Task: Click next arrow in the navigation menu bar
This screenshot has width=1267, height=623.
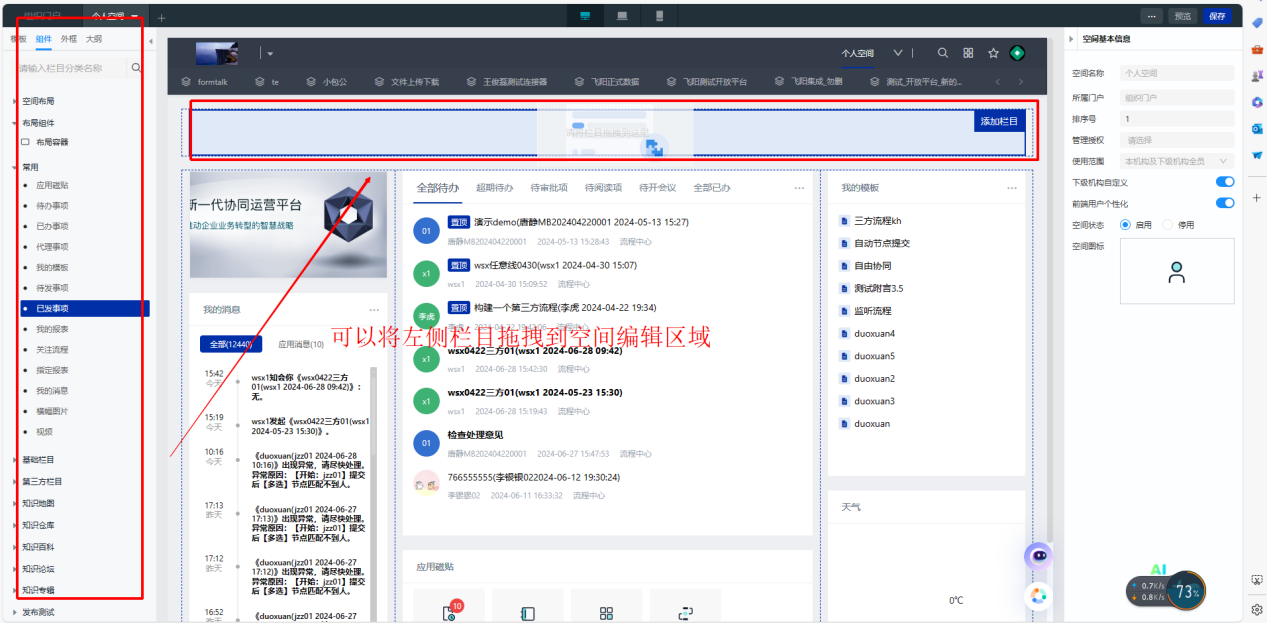Action: click(x=1020, y=82)
